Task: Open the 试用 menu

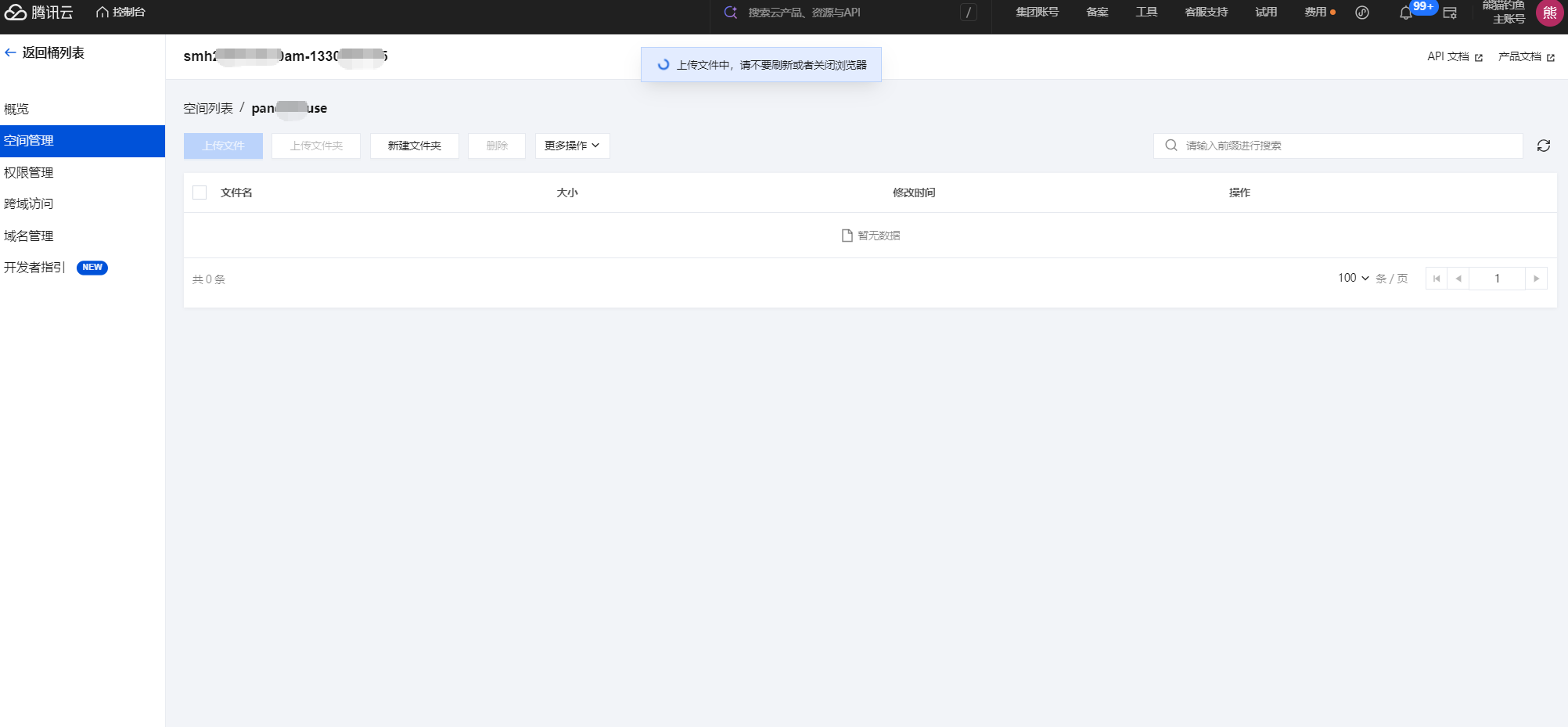Action: tap(1266, 13)
